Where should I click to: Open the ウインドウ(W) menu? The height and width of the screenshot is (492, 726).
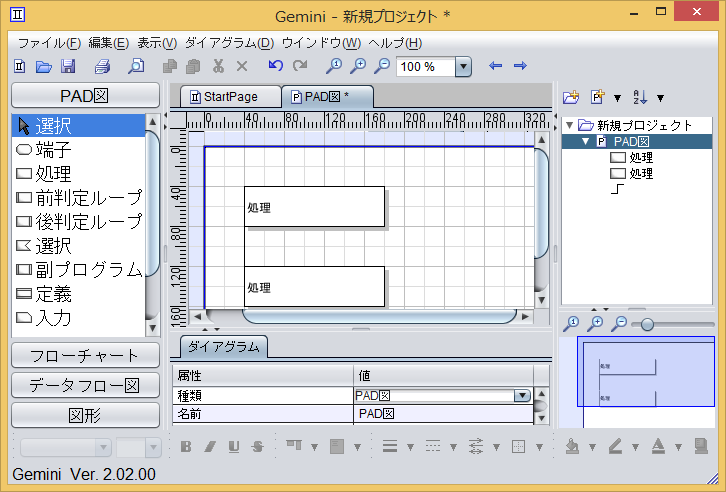321,43
